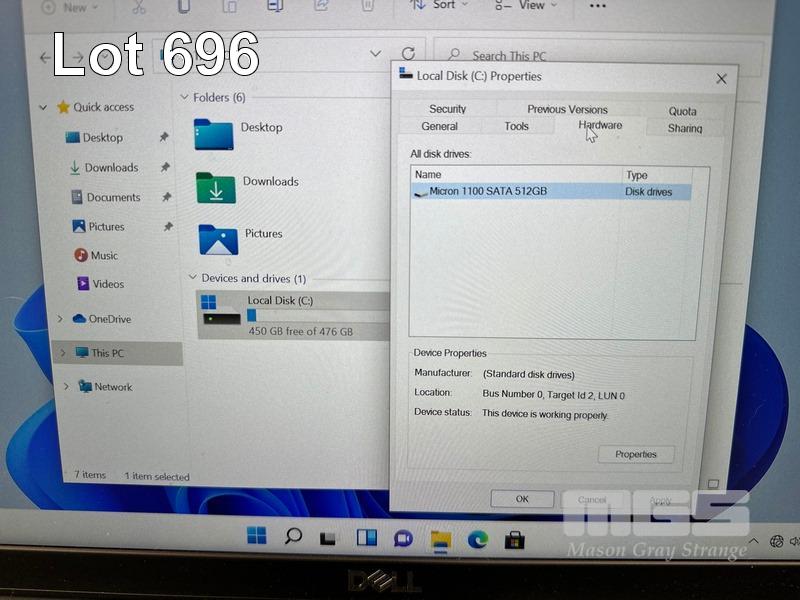
Task: Open File Explorer from the taskbar
Action: pos(441,540)
